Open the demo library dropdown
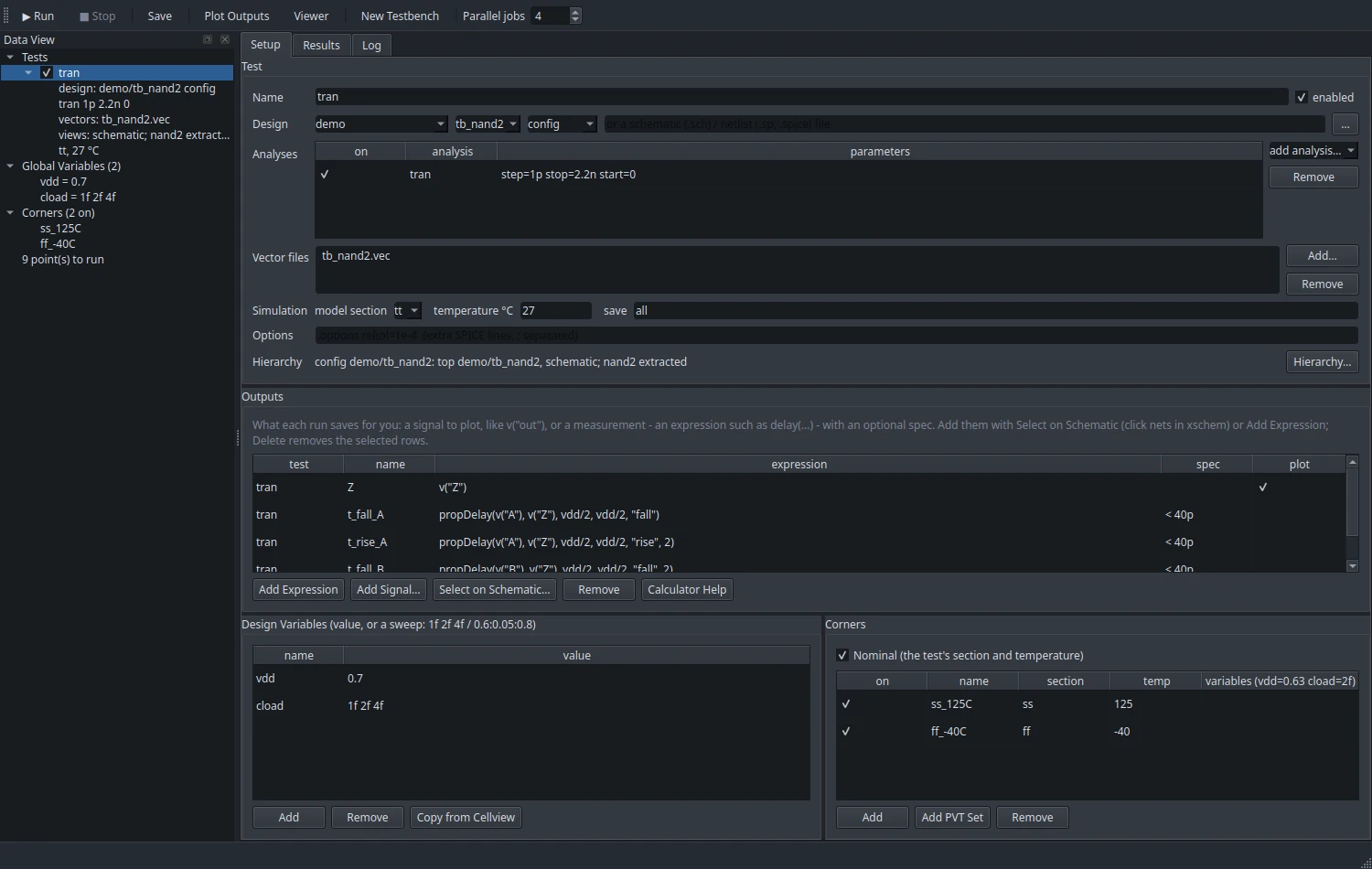Screen dimensions: 1372x869 381,124
